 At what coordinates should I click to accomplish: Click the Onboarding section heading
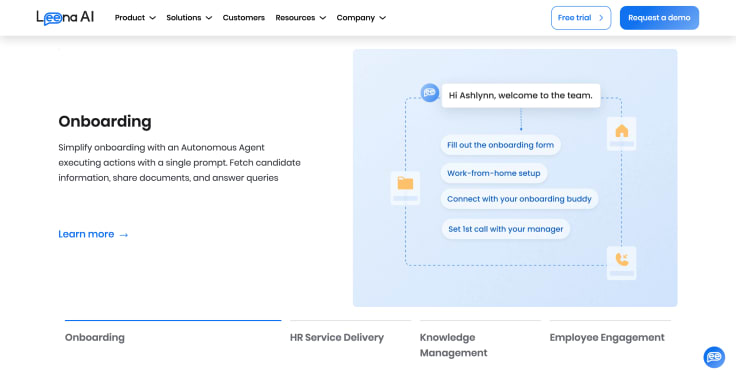(105, 121)
